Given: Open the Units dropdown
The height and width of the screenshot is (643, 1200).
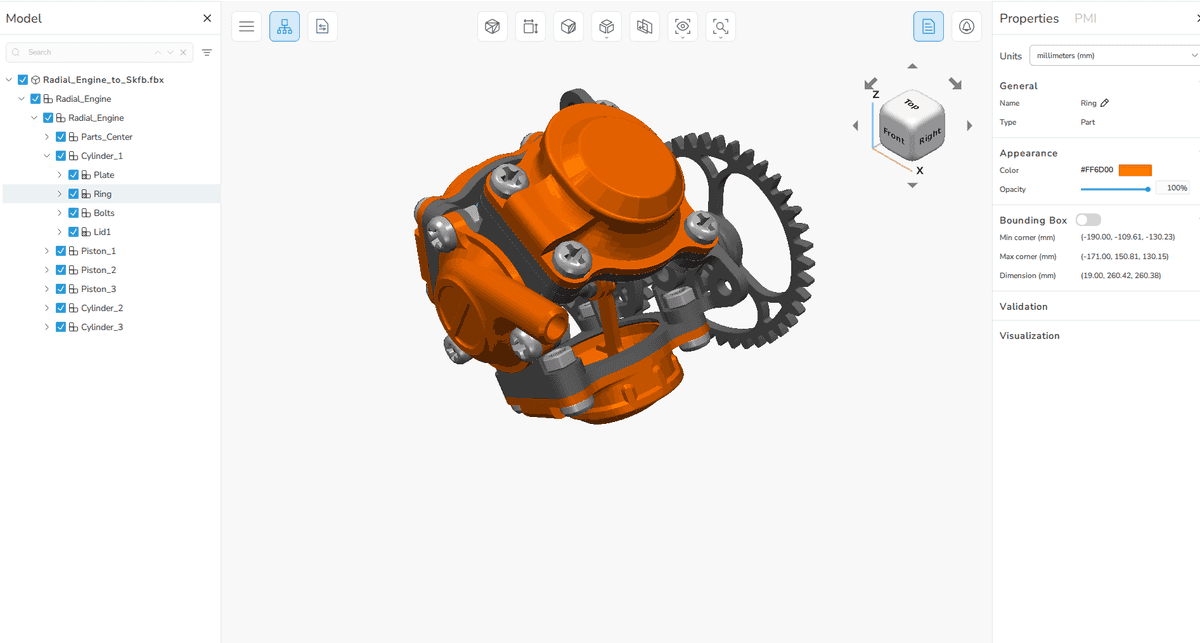Looking at the screenshot, I should (1114, 55).
